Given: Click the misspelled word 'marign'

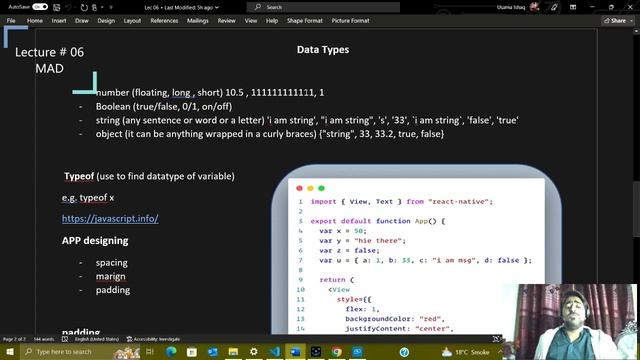Looking at the screenshot, I should coord(111,276).
